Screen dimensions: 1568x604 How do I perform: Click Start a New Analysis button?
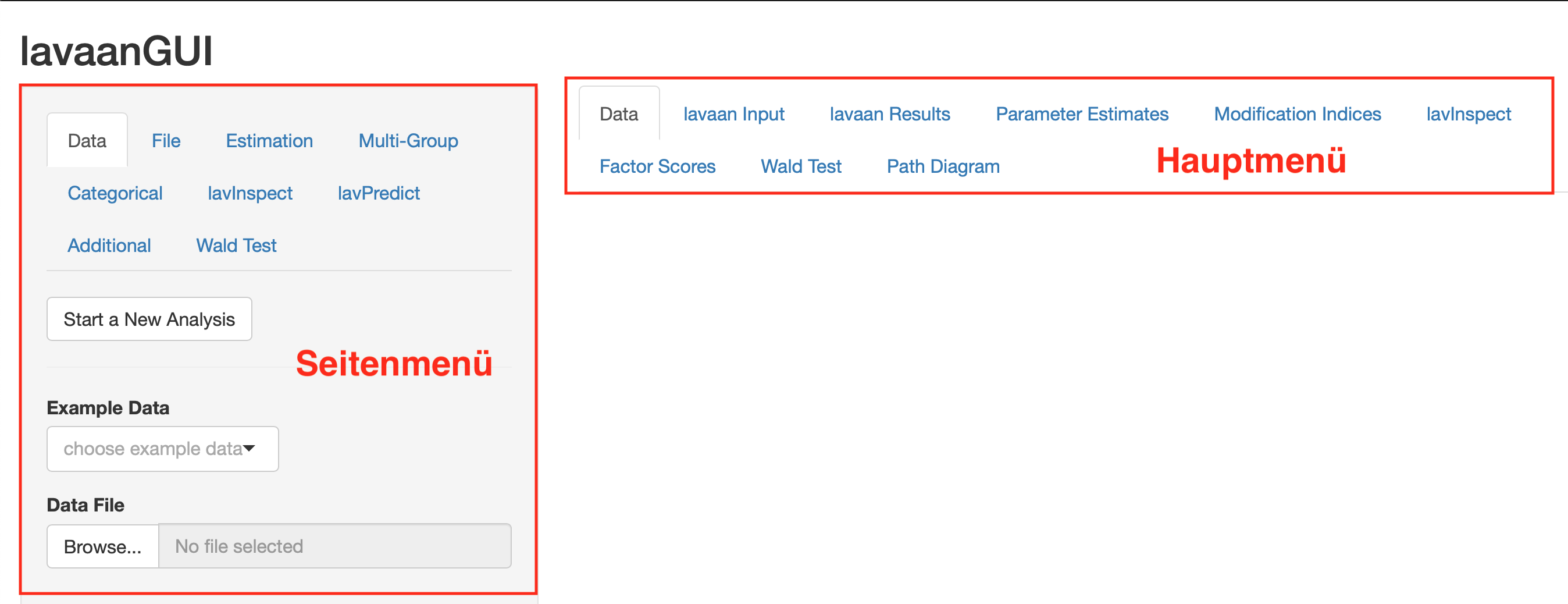tap(149, 319)
